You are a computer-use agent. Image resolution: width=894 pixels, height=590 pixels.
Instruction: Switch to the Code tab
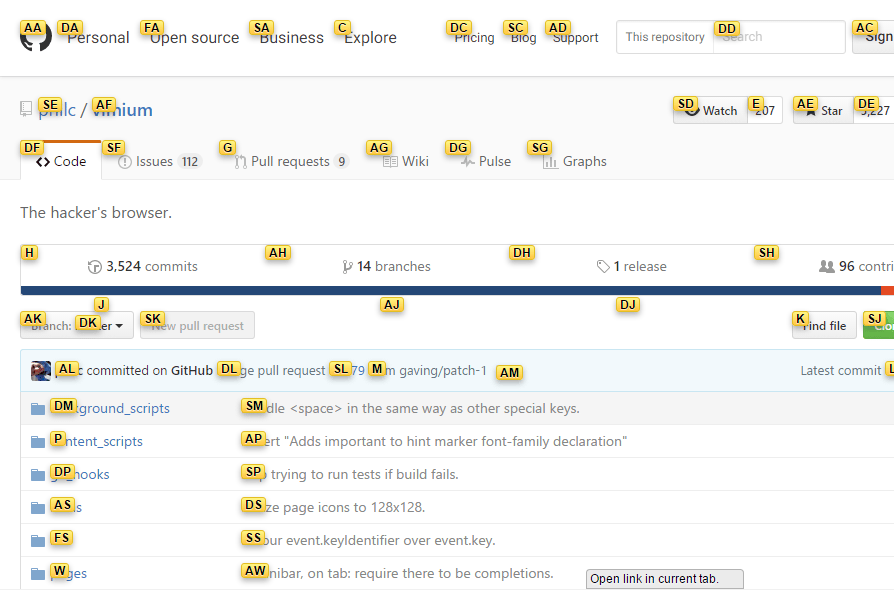(61, 161)
